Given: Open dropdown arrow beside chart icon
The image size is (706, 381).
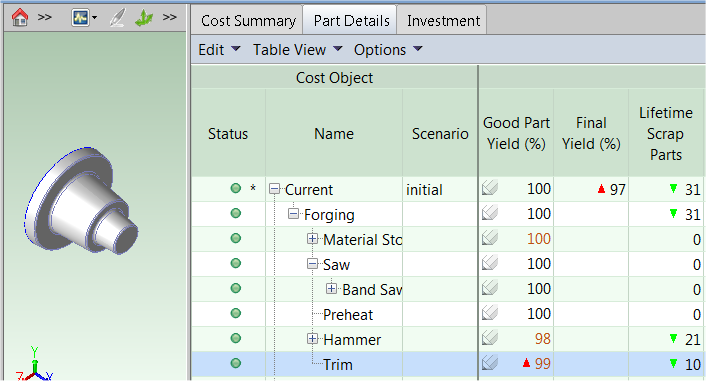Looking at the screenshot, I should 94,18.
